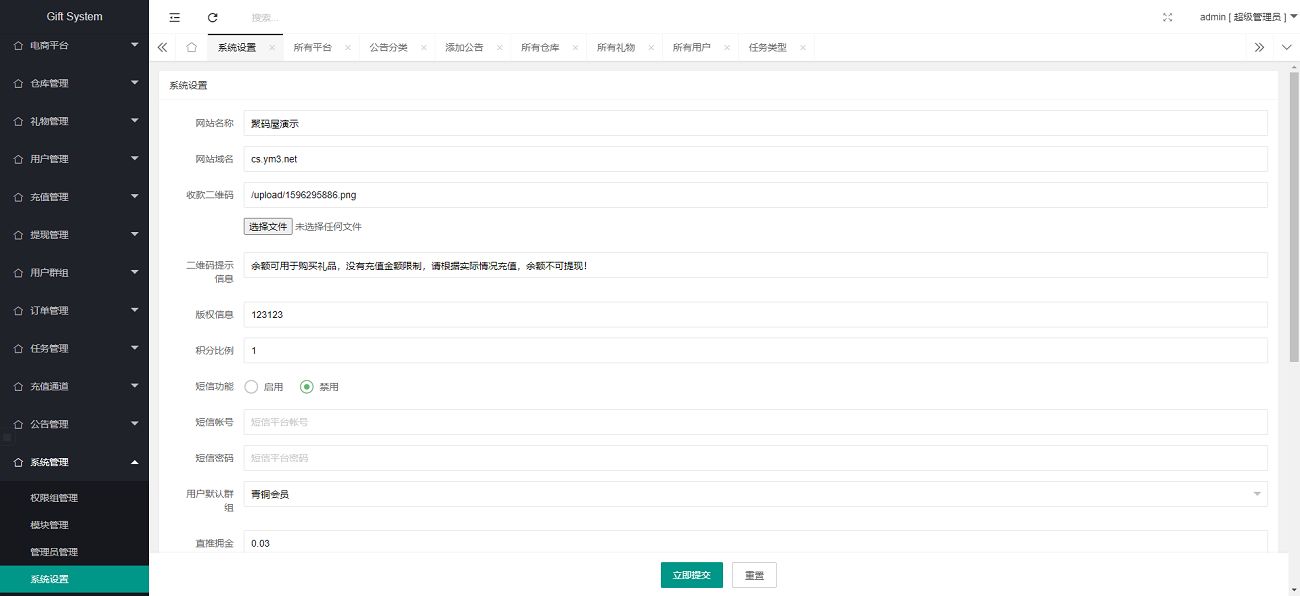Select the 启用 radio for SMS function

point(252,387)
